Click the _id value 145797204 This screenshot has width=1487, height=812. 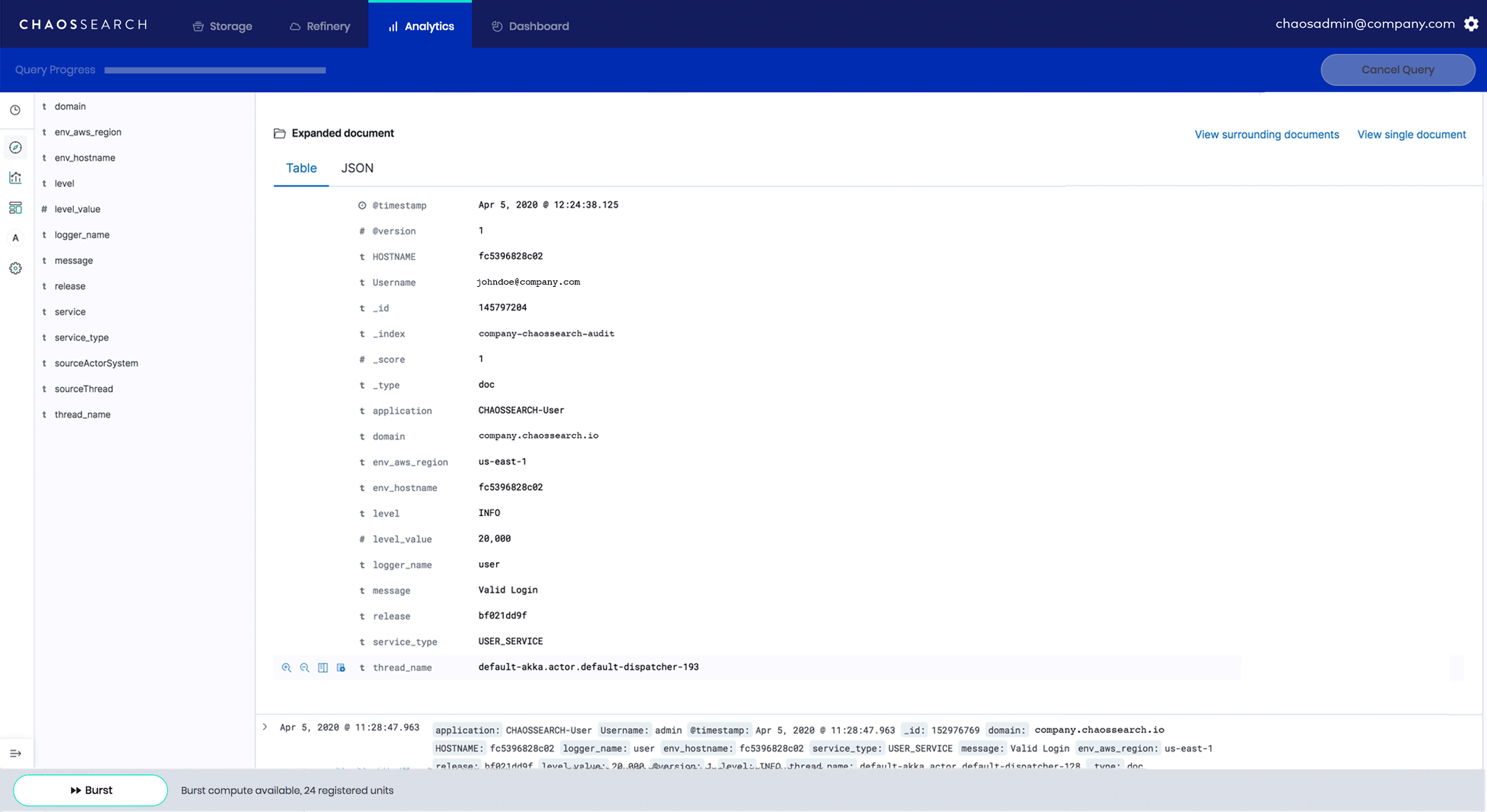coord(503,307)
